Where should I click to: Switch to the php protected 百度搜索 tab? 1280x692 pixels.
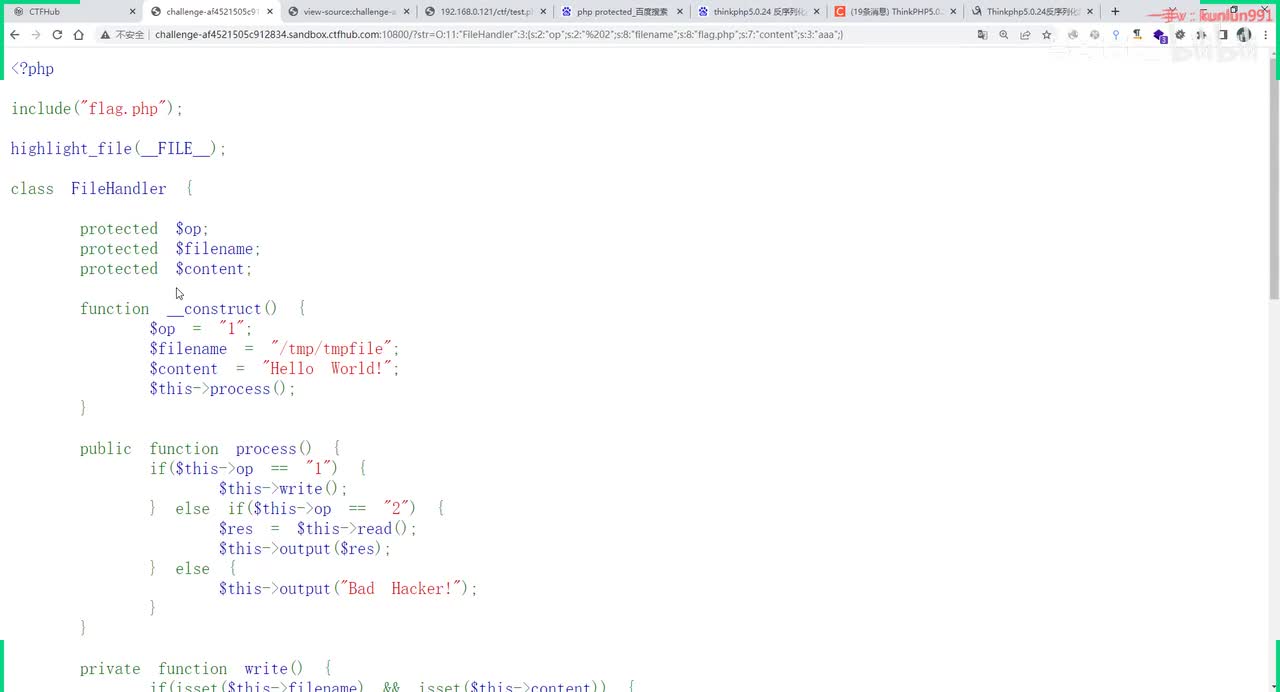(620, 12)
